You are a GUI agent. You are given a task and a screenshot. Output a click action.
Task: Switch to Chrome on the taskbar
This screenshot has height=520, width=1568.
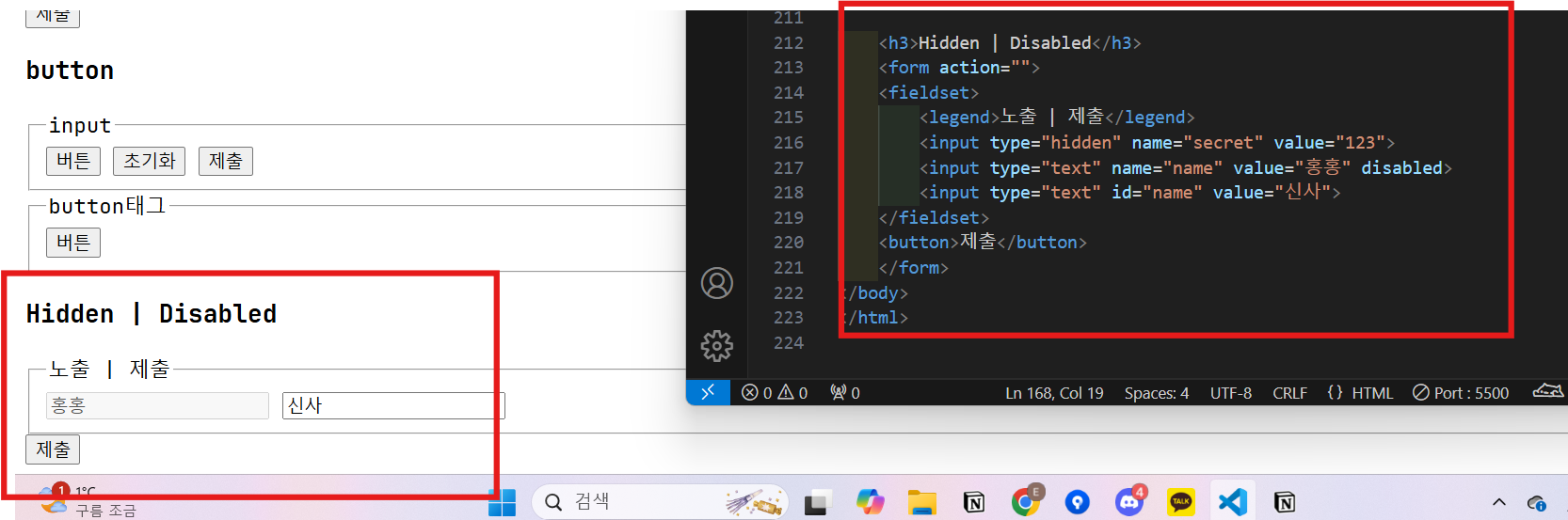coord(1026,501)
